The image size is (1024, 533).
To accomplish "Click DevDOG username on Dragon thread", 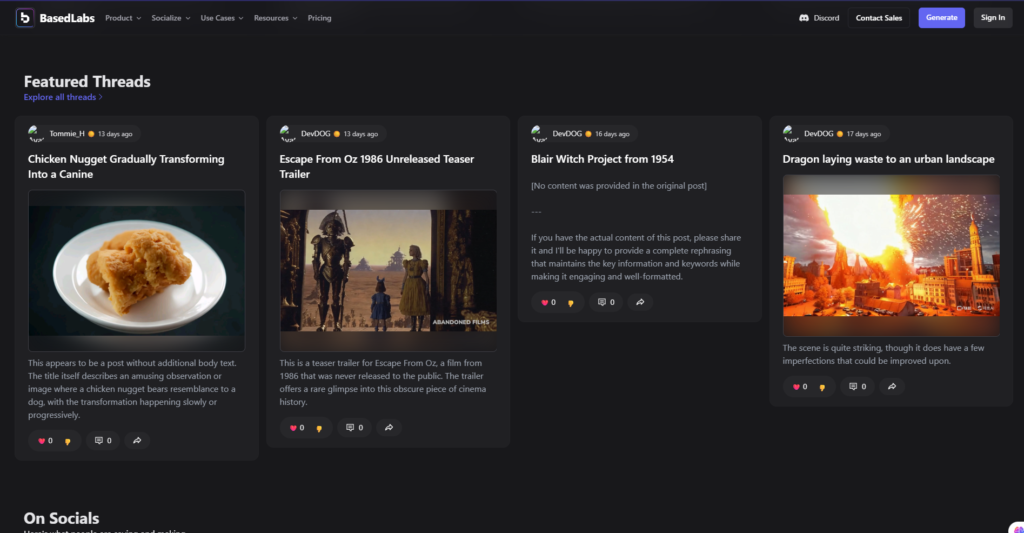I will [x=818, y=134].
